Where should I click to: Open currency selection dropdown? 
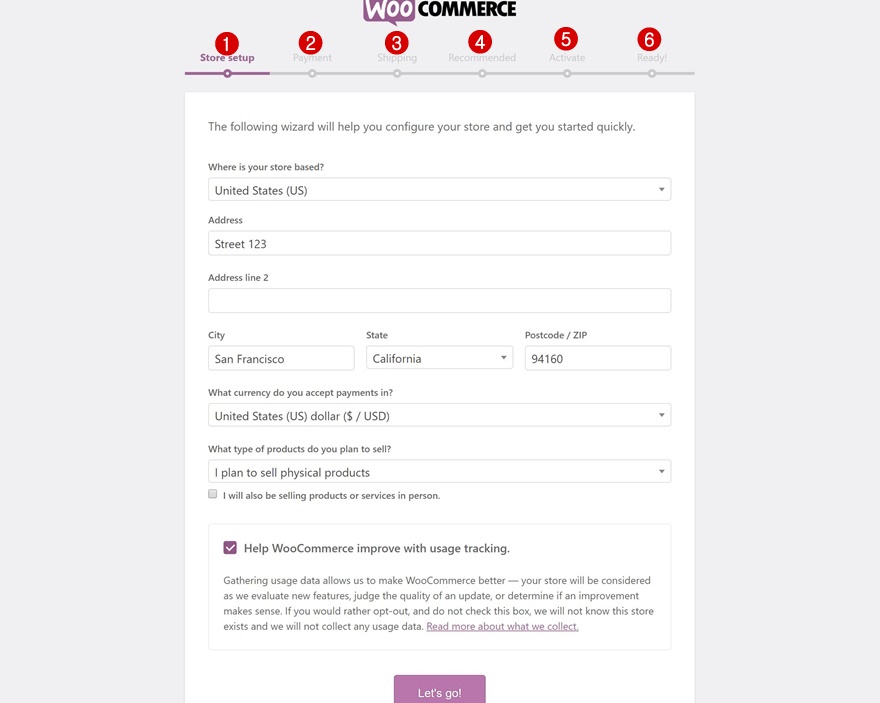point(439,416)
